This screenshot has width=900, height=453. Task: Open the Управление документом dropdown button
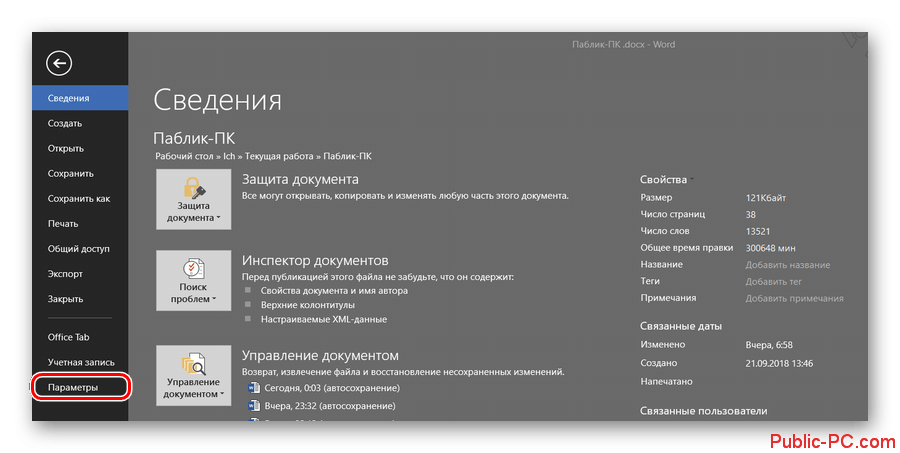point(193,376)
